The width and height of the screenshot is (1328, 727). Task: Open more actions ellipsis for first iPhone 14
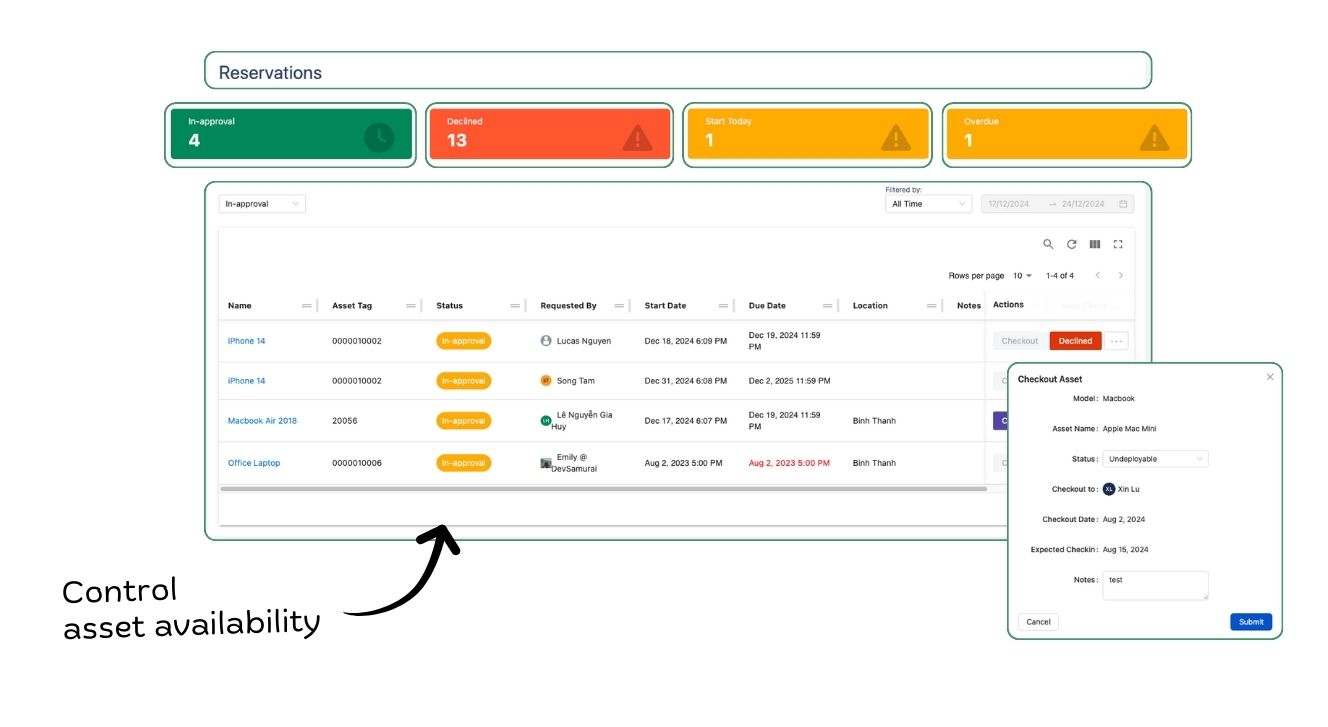pos(1117,341)
